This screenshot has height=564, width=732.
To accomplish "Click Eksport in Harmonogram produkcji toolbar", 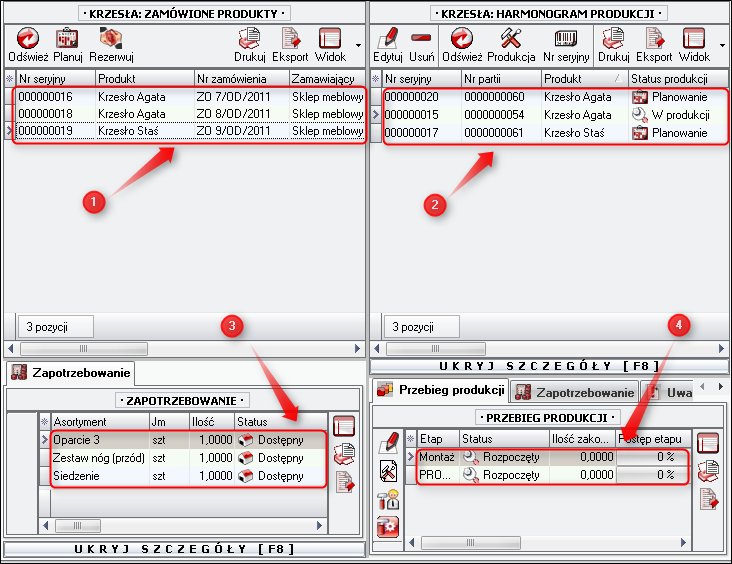I will [654, 45].
